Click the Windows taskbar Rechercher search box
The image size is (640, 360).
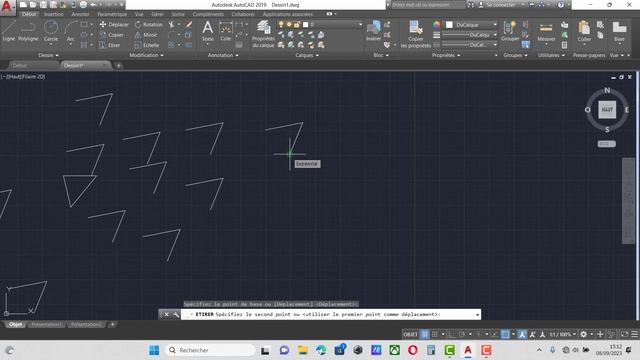click(210, 350)
